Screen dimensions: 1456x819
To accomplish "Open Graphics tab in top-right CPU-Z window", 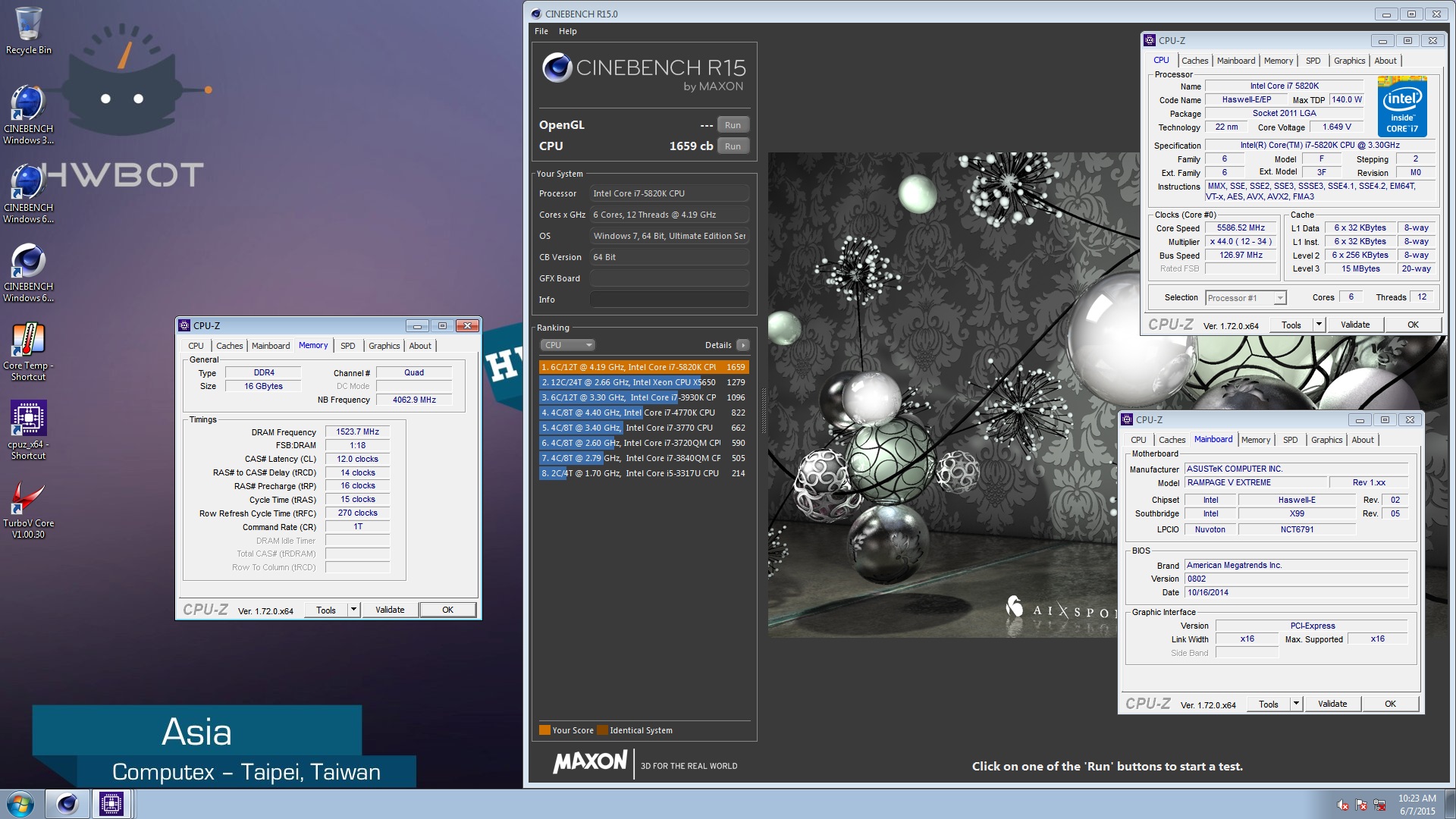I will [1349, 61].
